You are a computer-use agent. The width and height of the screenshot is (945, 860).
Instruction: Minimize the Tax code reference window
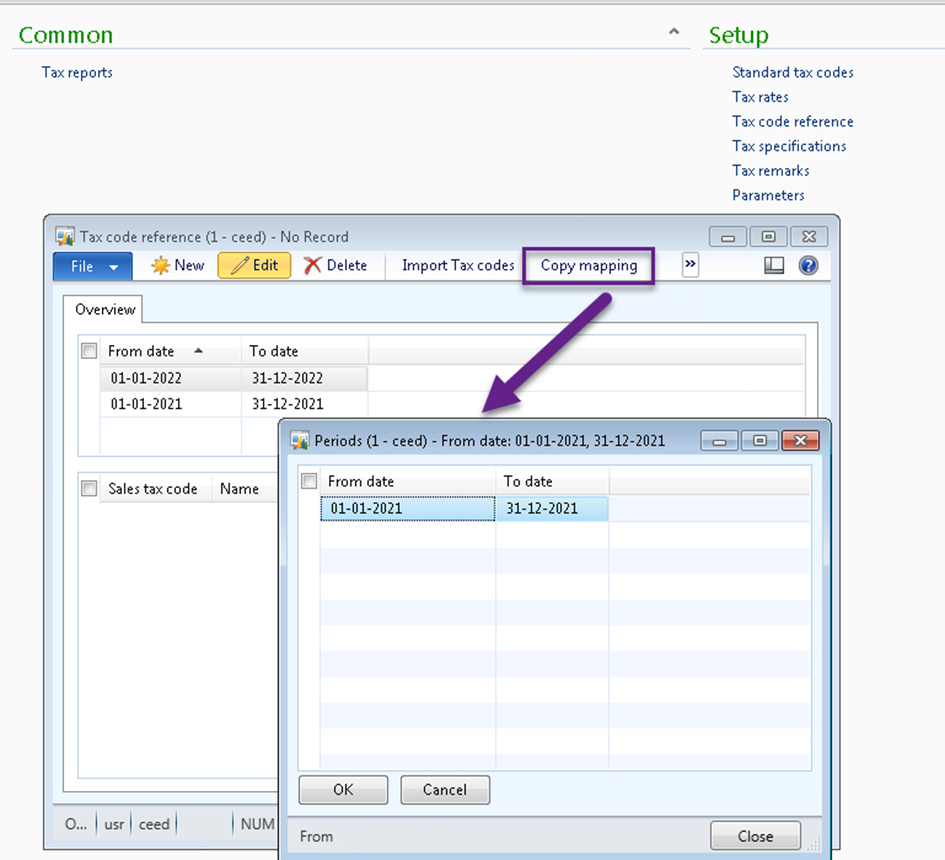pyautogui.click(x=728, y=237)
